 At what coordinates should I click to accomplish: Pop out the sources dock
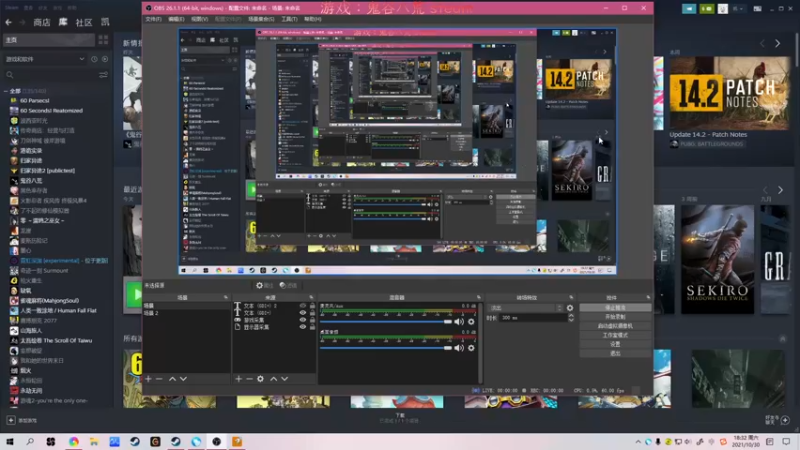tap(311, 297)
